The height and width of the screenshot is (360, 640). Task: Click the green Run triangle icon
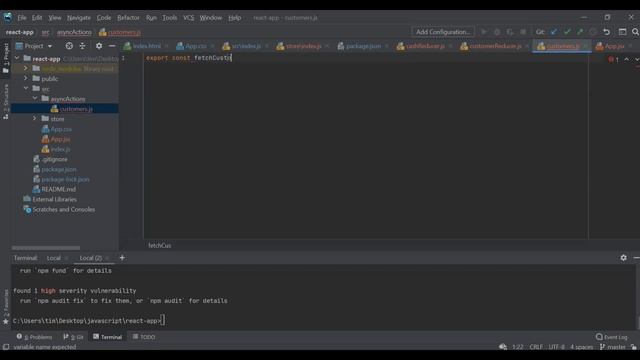484,32
